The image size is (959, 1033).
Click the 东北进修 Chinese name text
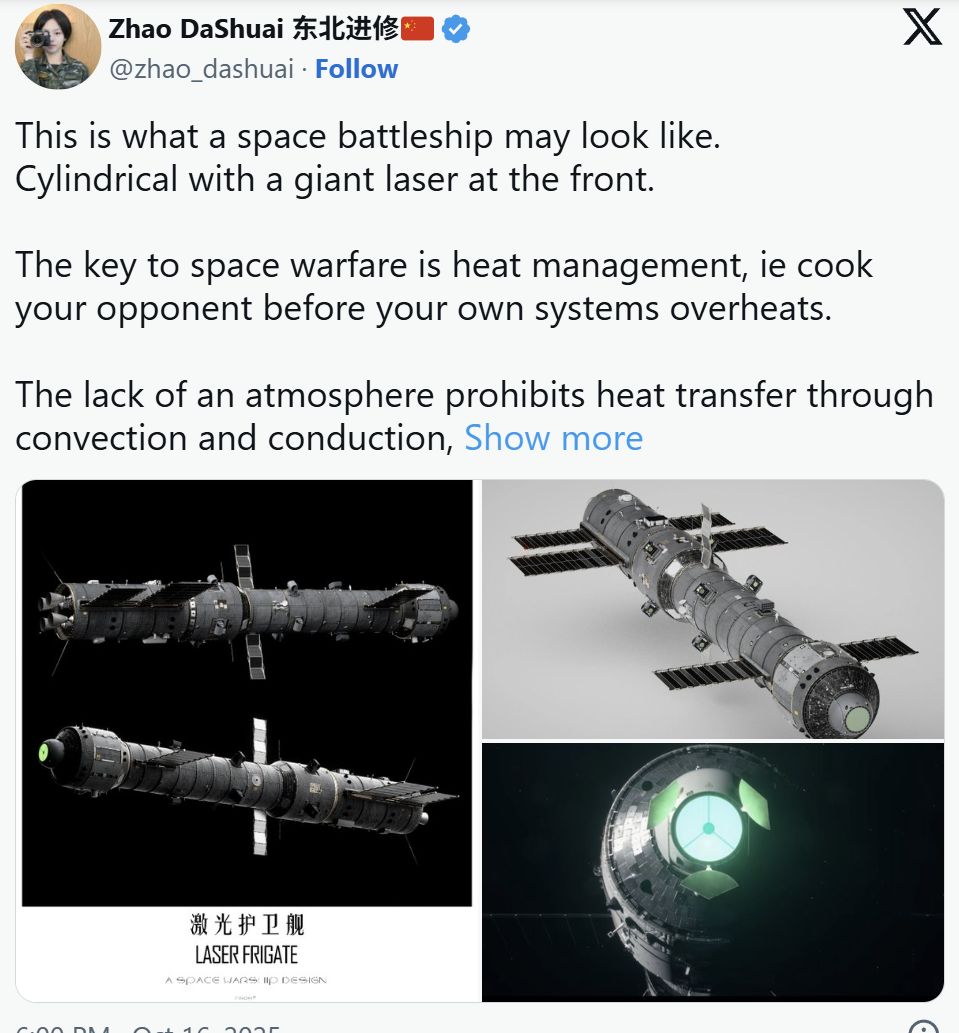point(345,29)
